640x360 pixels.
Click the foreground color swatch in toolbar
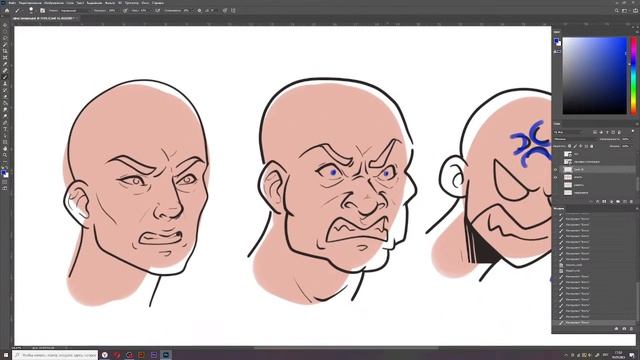(3, 172)
